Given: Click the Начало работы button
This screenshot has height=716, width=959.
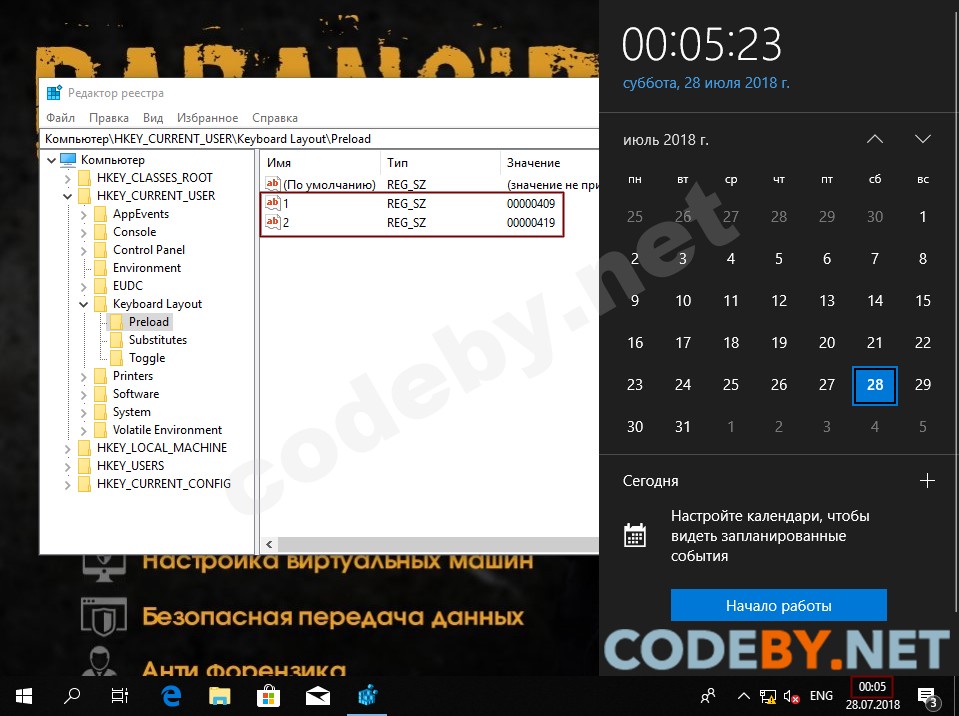Looking at the screenshot, I should coord(779,605).
